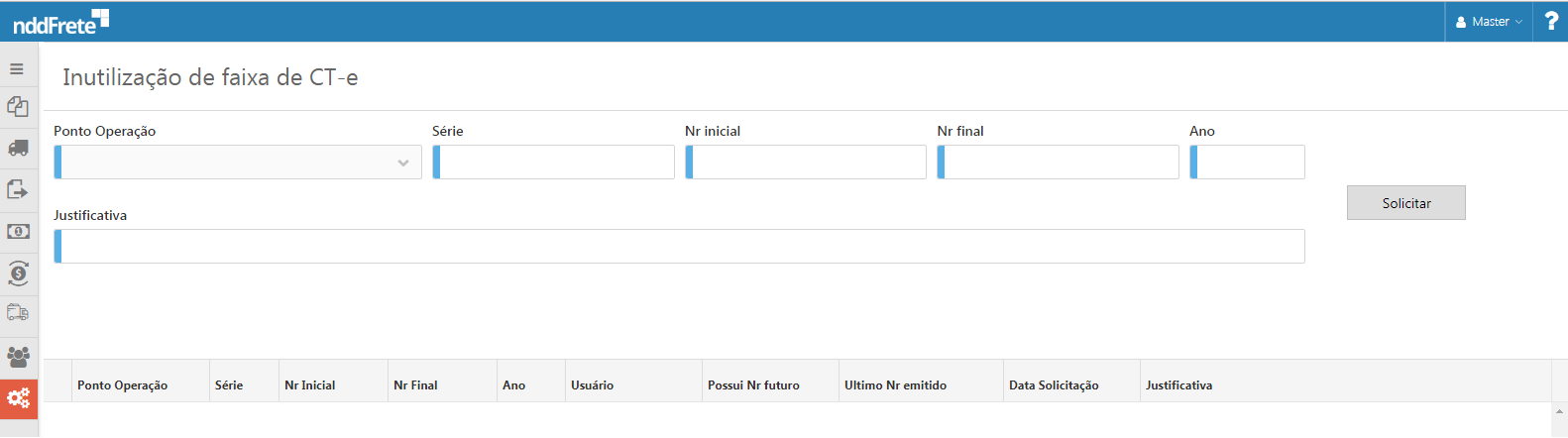
Task: Select the Ano input field
Action: [1249, 163]
